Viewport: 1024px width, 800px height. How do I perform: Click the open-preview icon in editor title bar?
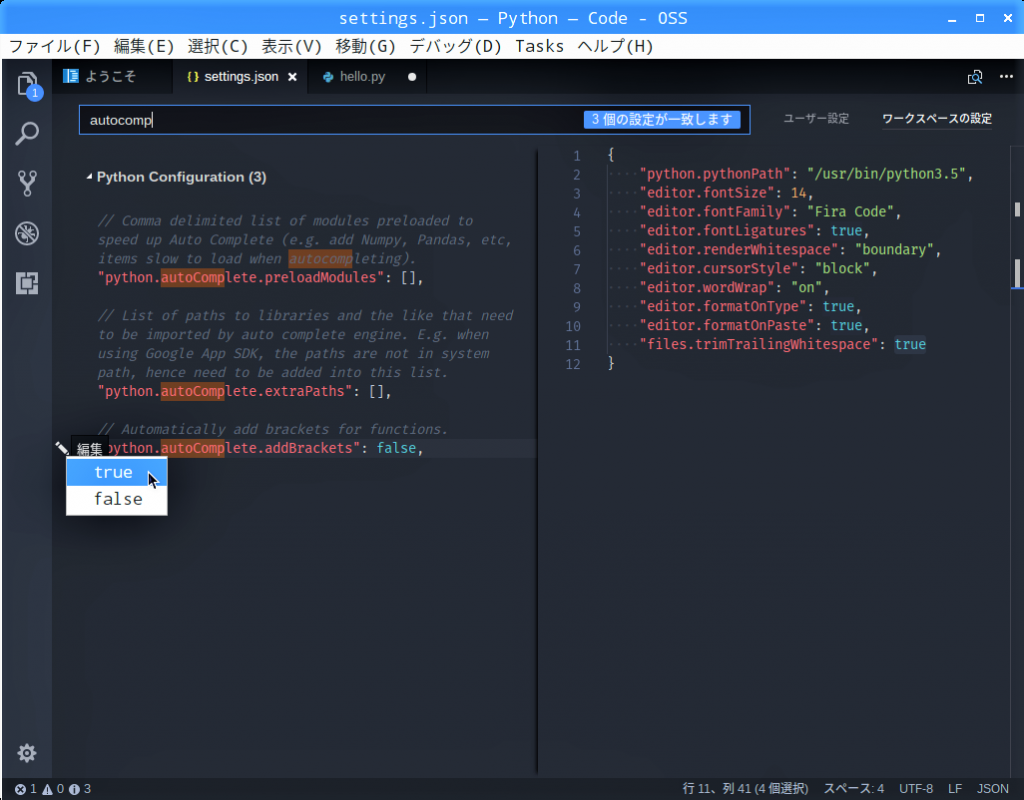click(975, 77)
